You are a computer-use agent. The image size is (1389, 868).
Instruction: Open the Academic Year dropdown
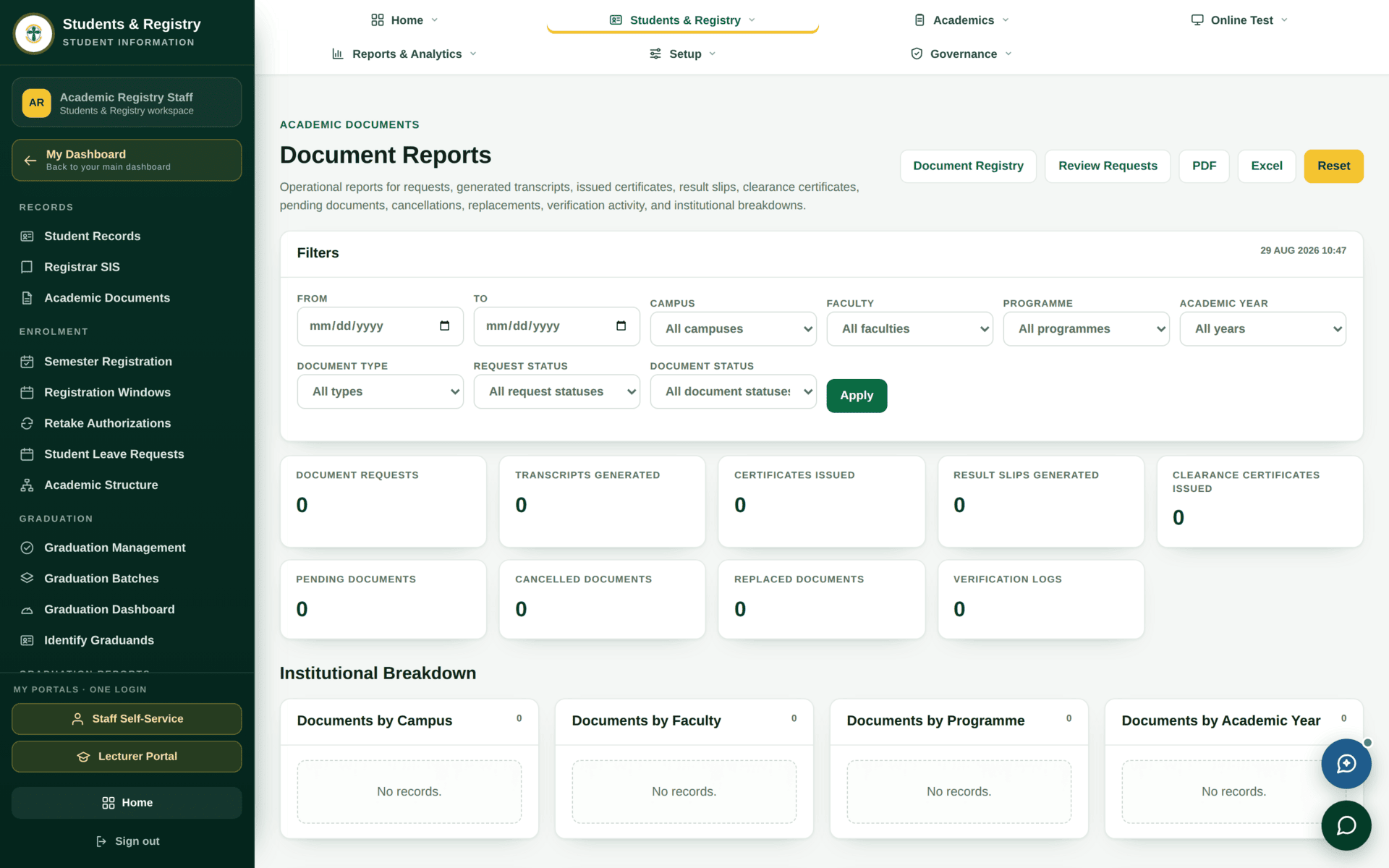[x=1262, y=329]
